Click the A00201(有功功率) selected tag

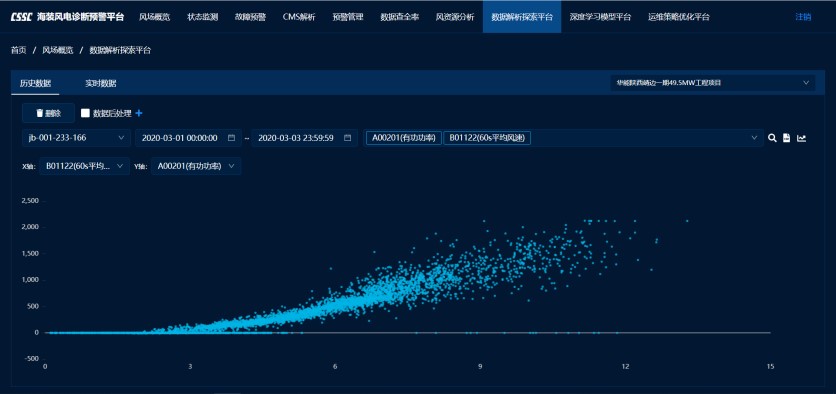coord(404,138)
